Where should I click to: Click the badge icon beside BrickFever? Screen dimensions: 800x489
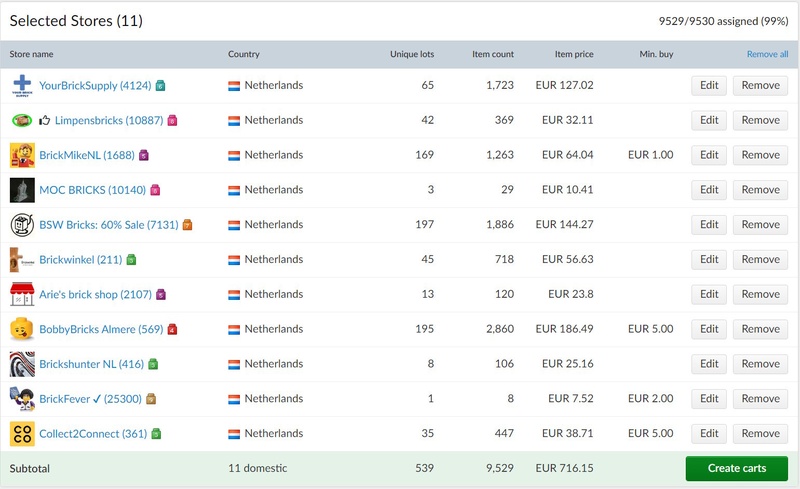[151, 399]
